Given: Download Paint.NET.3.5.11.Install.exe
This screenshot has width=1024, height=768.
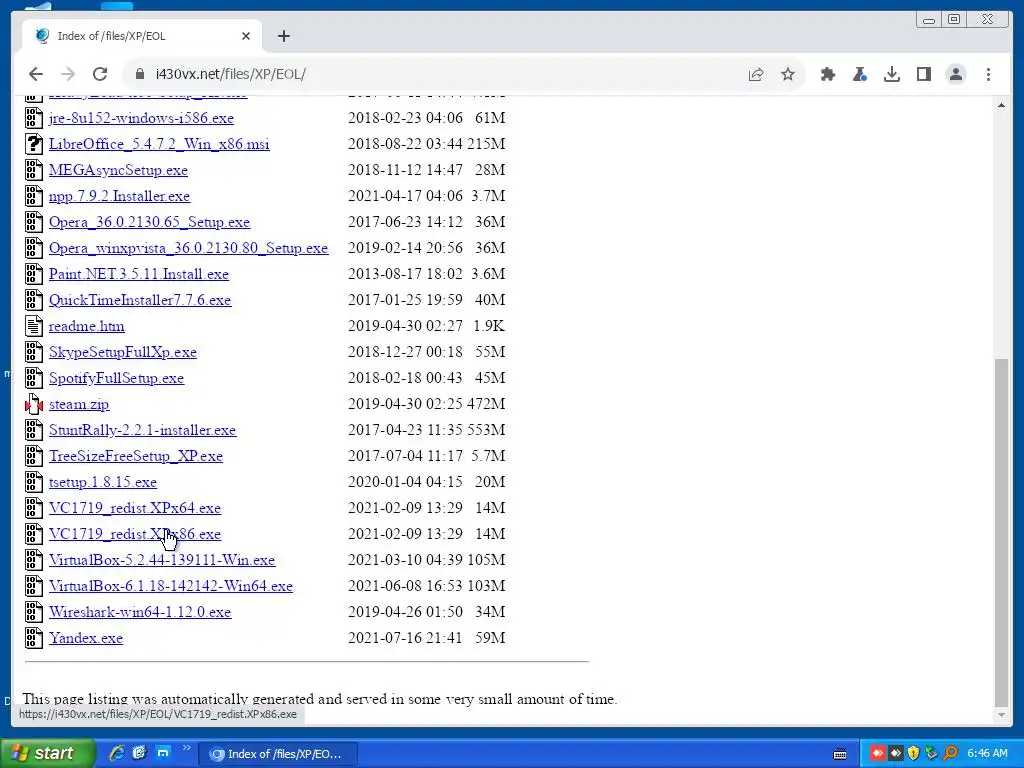Looking at the screenshot, I should (x=139, y=274).
